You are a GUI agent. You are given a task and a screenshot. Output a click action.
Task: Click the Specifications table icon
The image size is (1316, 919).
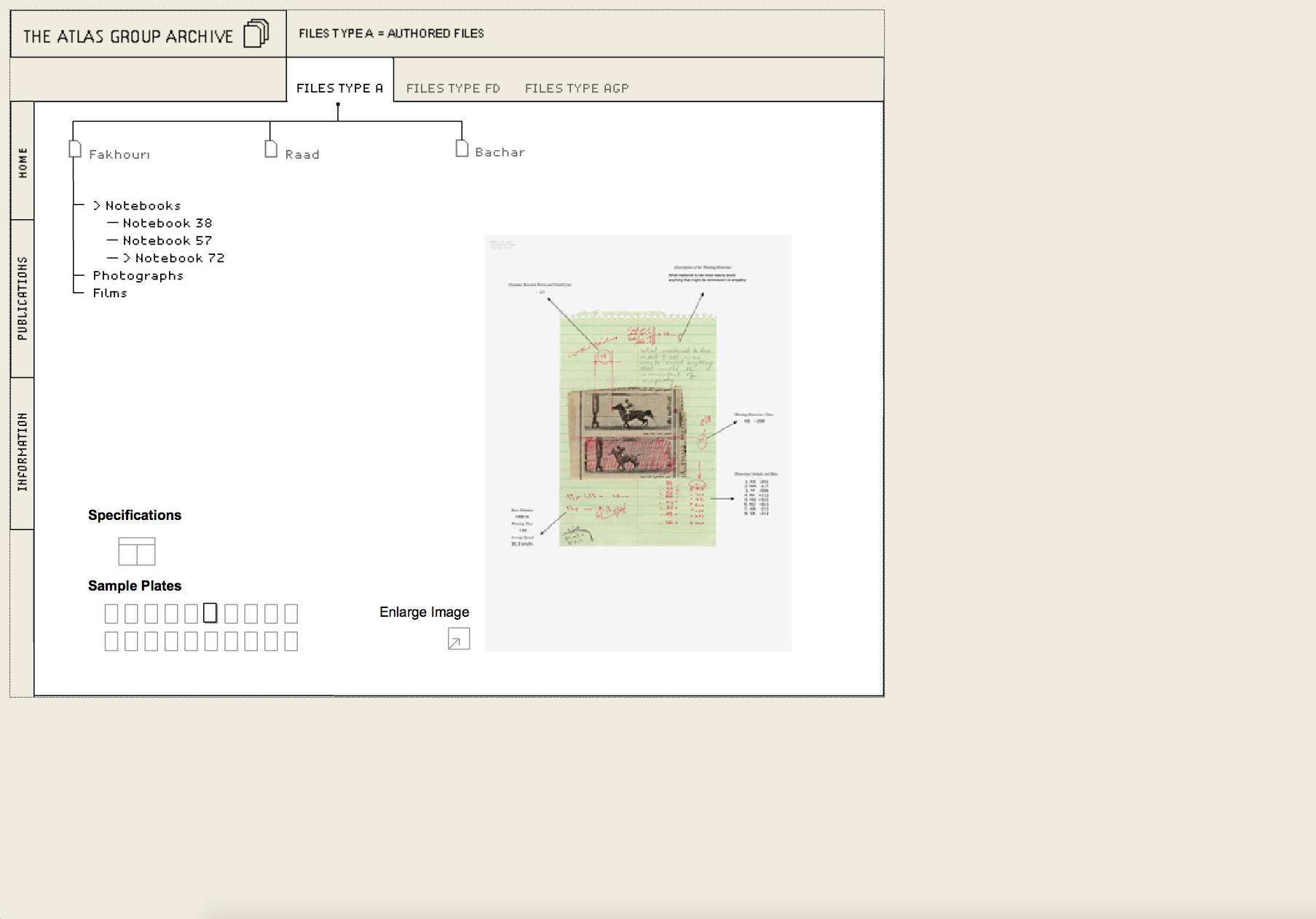tap(137, 551)
